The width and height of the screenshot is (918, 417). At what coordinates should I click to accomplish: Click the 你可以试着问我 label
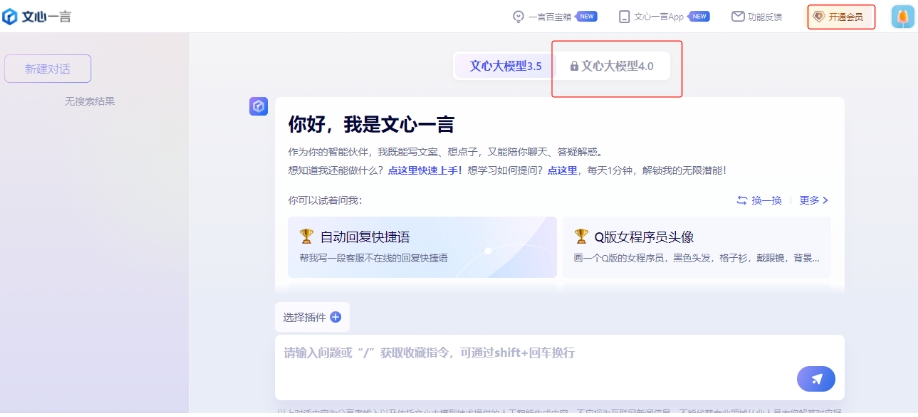pyautogui.click(x=325, y=200)
